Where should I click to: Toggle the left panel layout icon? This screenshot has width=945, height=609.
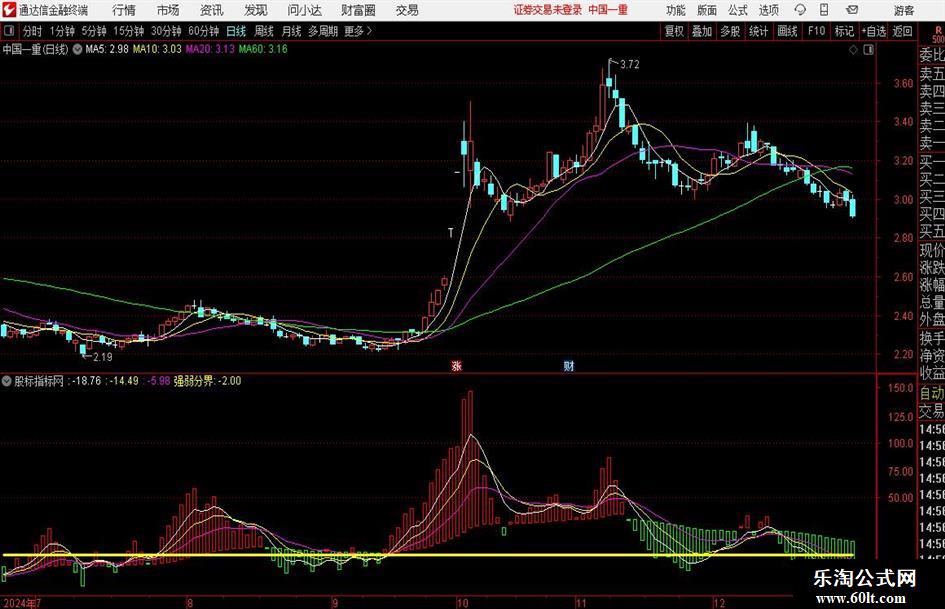[8, 31]
